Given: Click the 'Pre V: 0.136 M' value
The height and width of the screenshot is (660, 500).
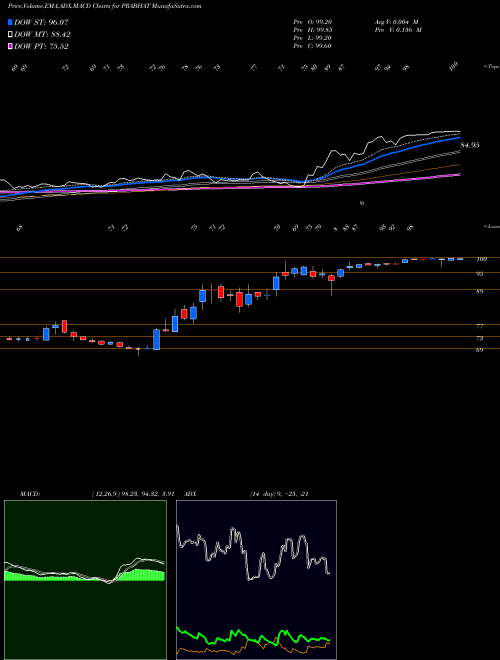Looking at the screenshot, I should [398, 30].
